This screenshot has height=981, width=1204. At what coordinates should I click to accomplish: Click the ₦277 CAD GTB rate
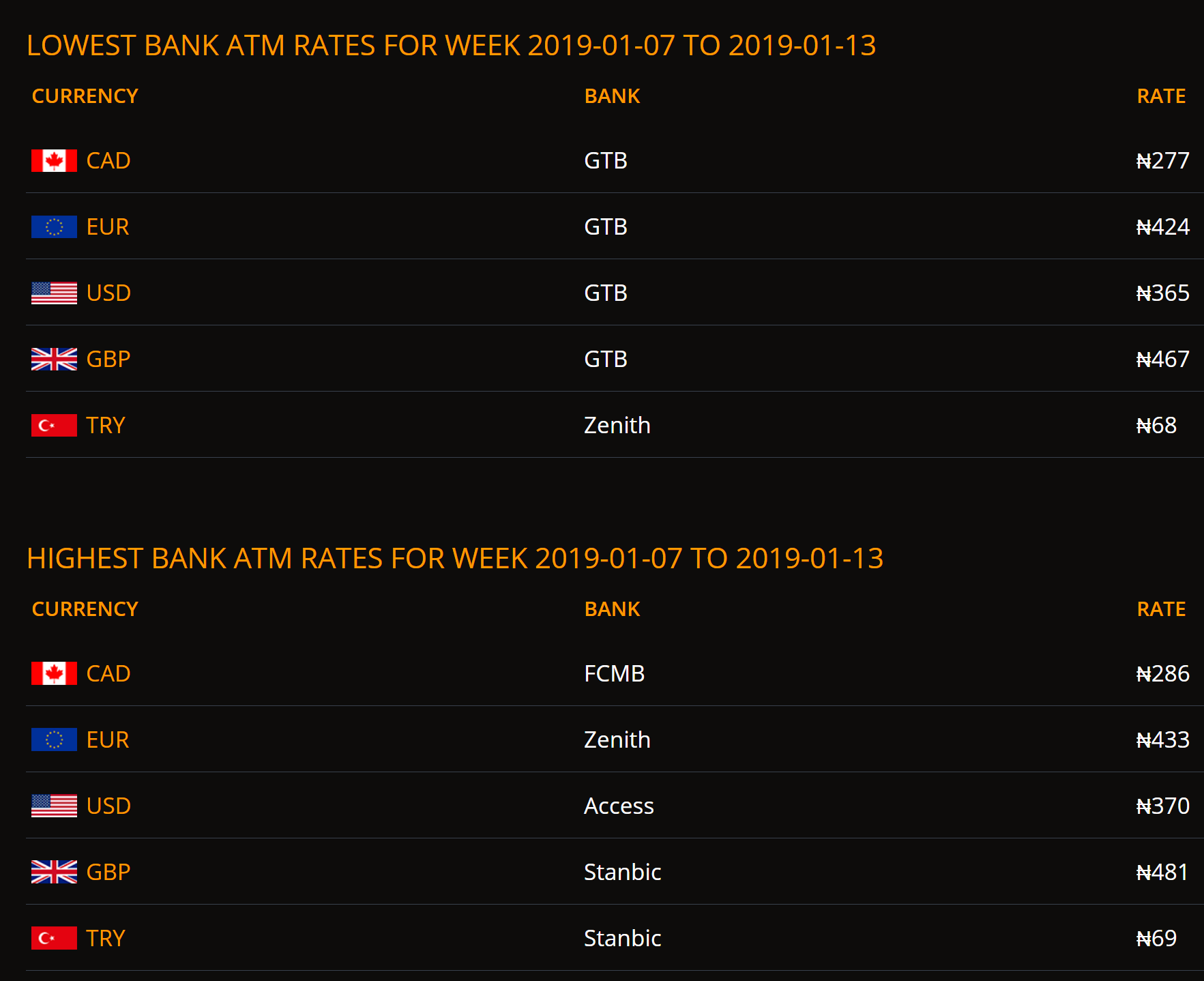click(x=1162, y=161)
